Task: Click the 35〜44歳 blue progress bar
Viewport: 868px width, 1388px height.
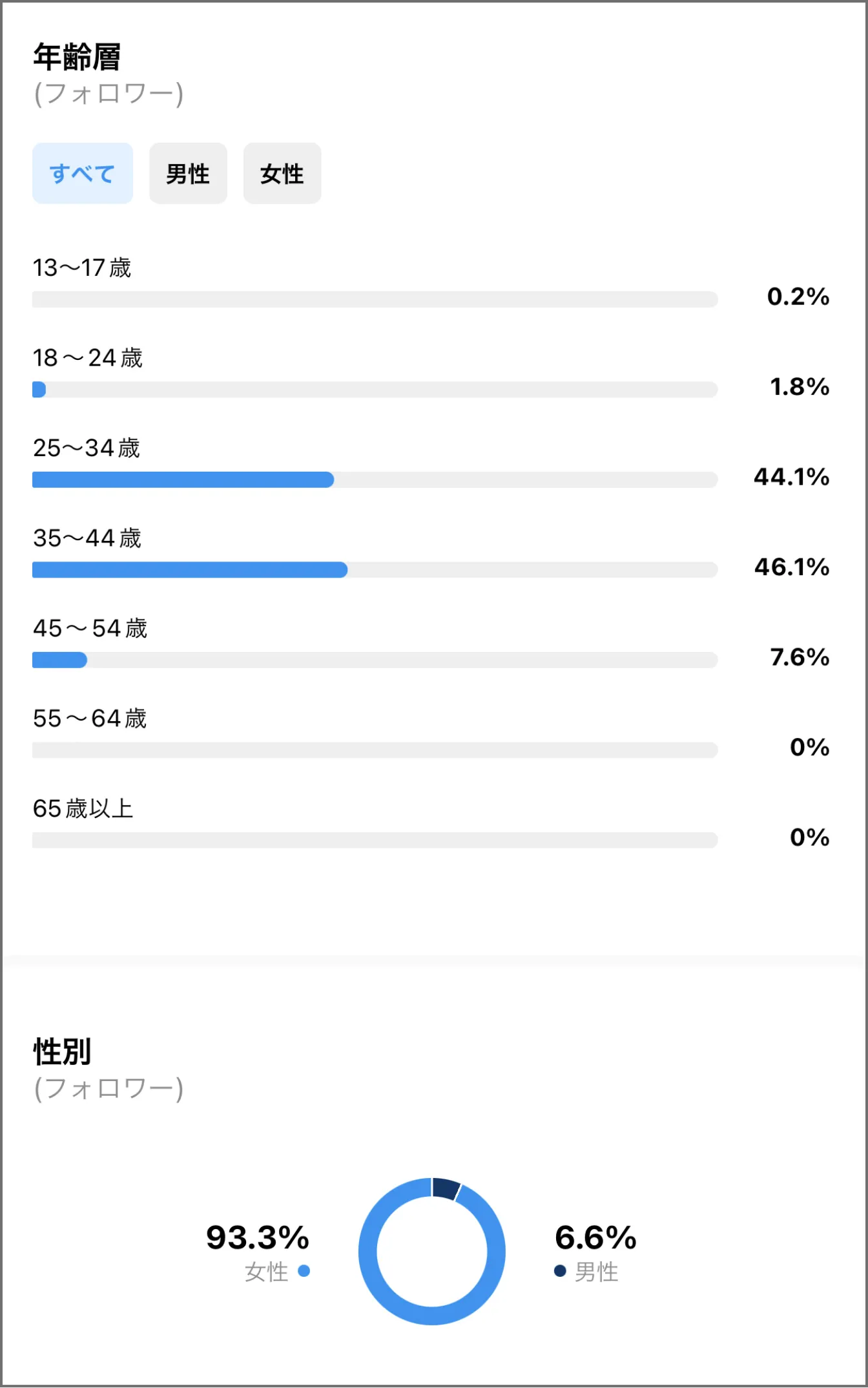Action: (190, 569)
